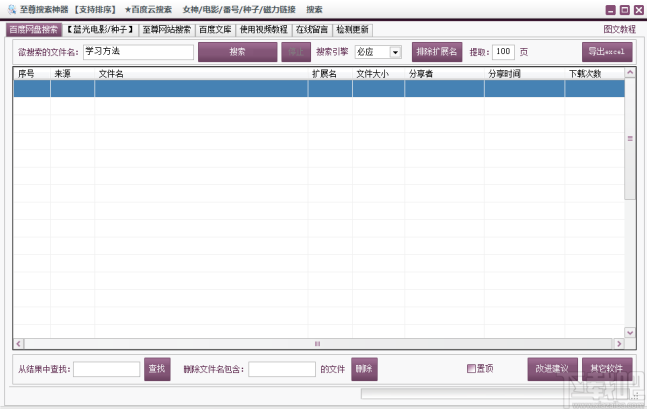
Task: Click the 导出excel button
Action: (607, 51)
